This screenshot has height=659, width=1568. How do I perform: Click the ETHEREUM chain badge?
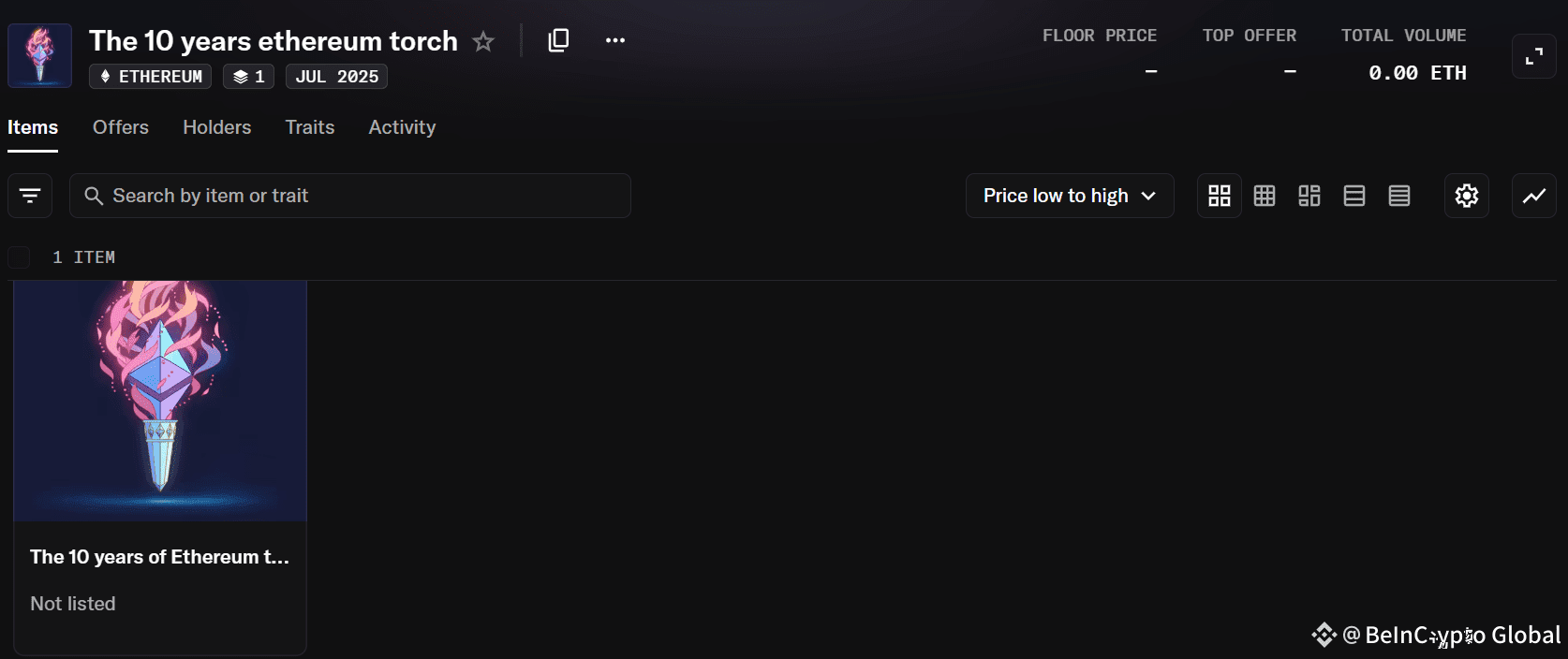(150, 77)
